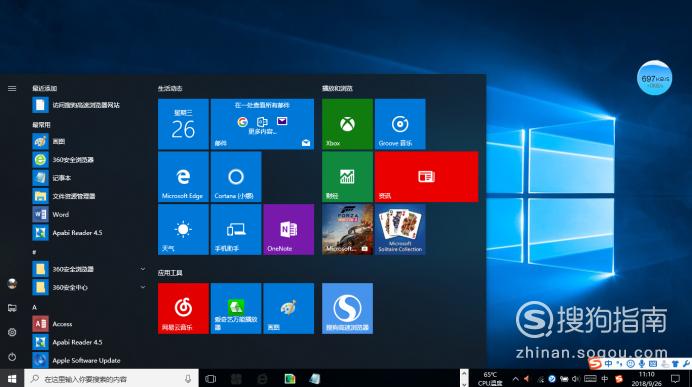Viewport: 692px width, 387px height.
Task: Toggle the Start menu hamburger button
Action: pos(12,89)
